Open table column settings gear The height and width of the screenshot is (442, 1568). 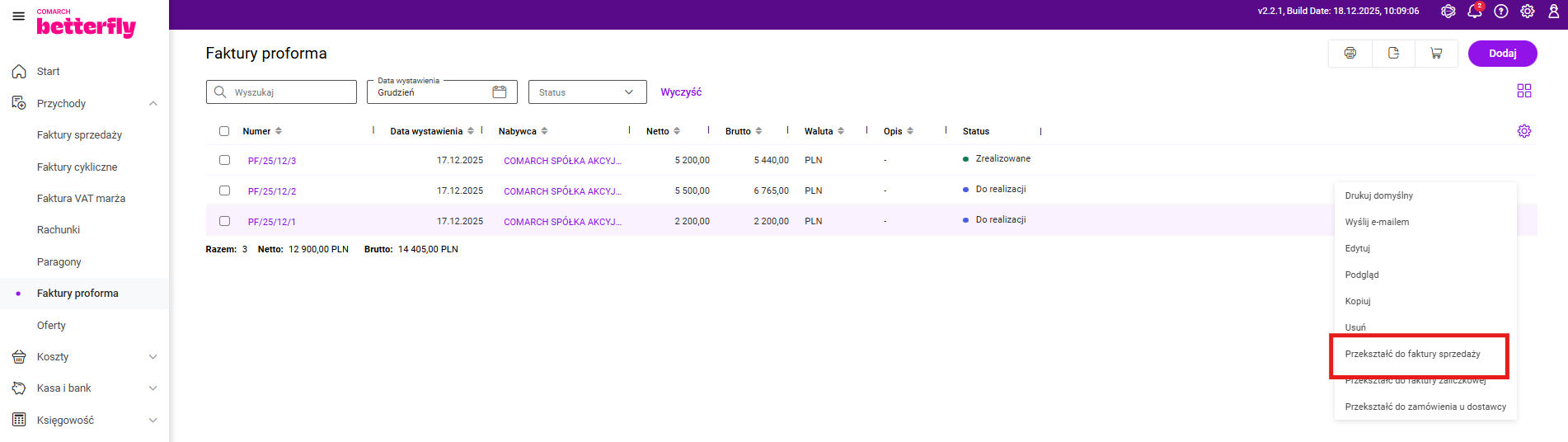(1523, 131)
